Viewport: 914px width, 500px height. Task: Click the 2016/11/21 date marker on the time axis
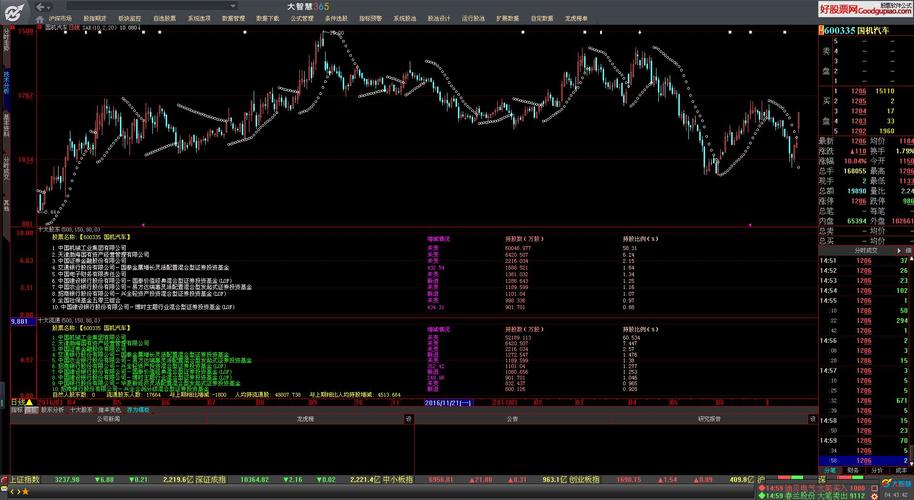click(448, 403)
